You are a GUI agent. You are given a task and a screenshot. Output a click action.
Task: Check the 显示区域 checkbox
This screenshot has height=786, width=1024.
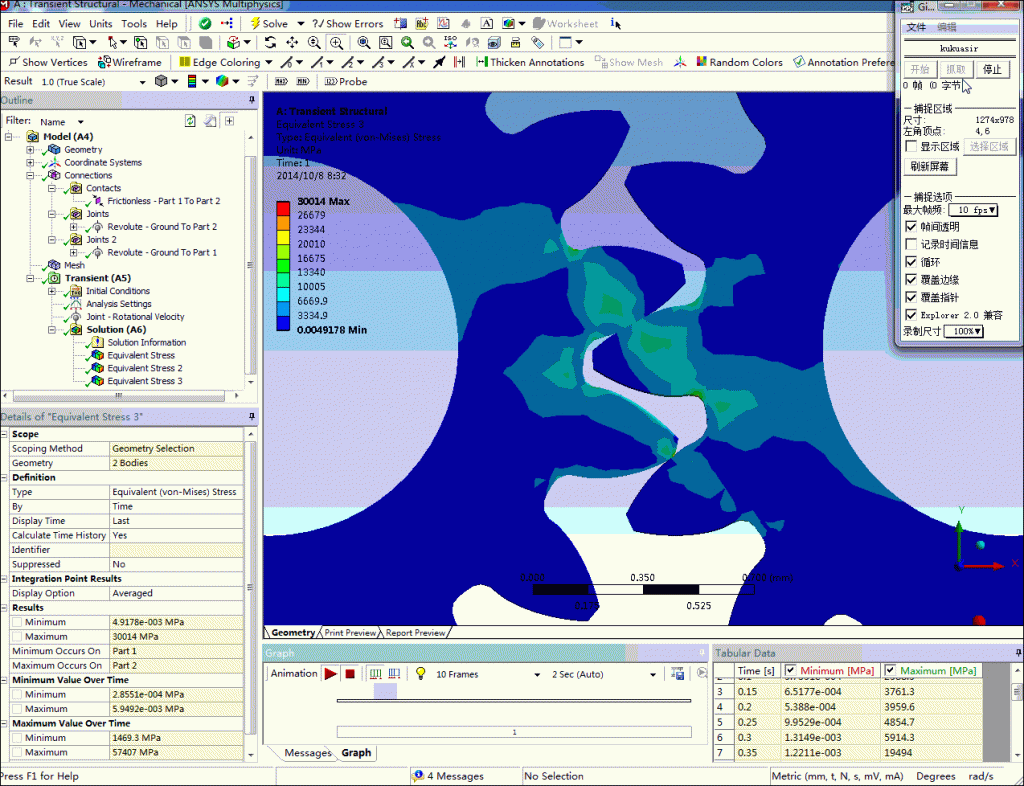pos(910,147)
